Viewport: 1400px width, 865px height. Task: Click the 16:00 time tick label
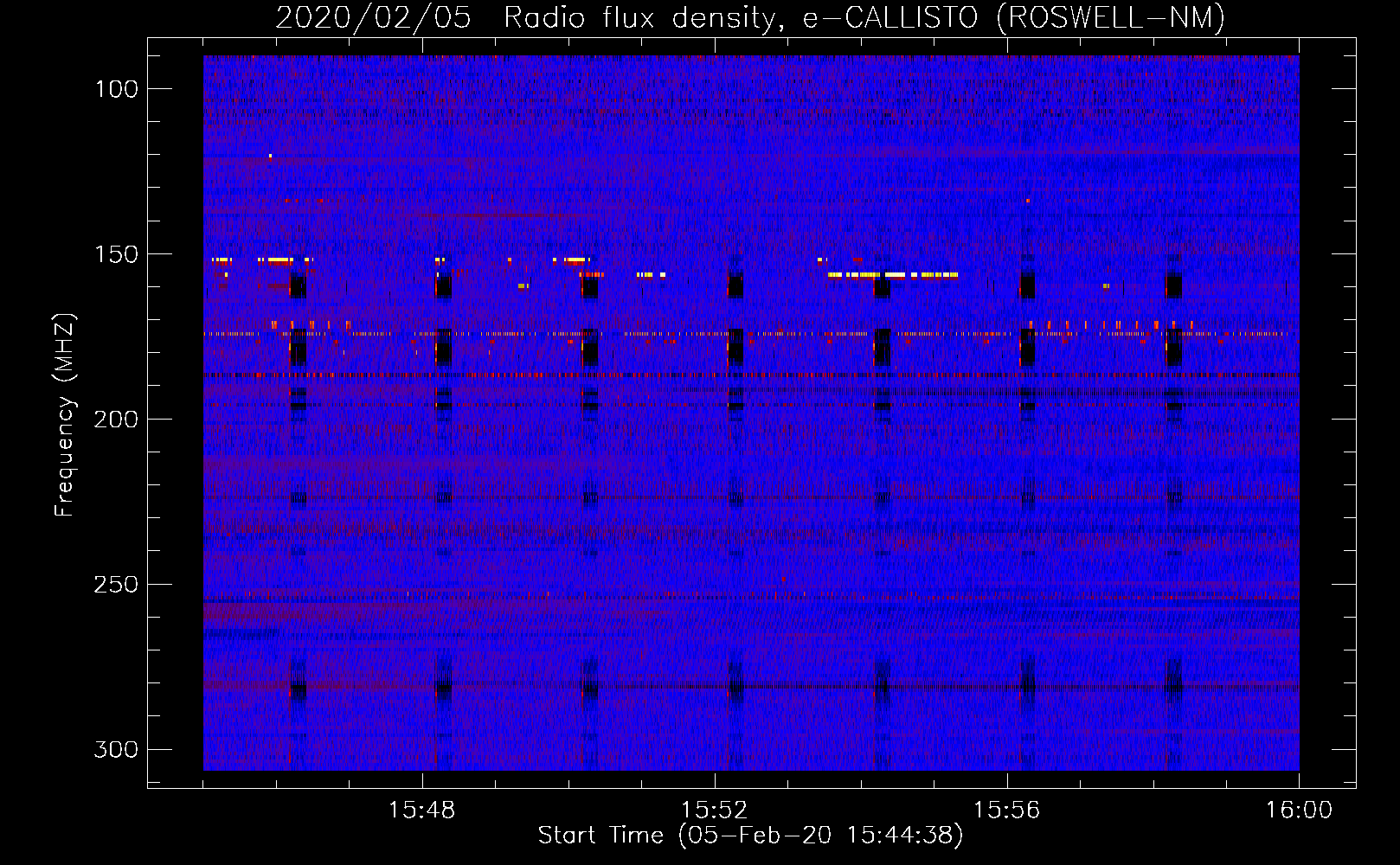(1299, 811)
